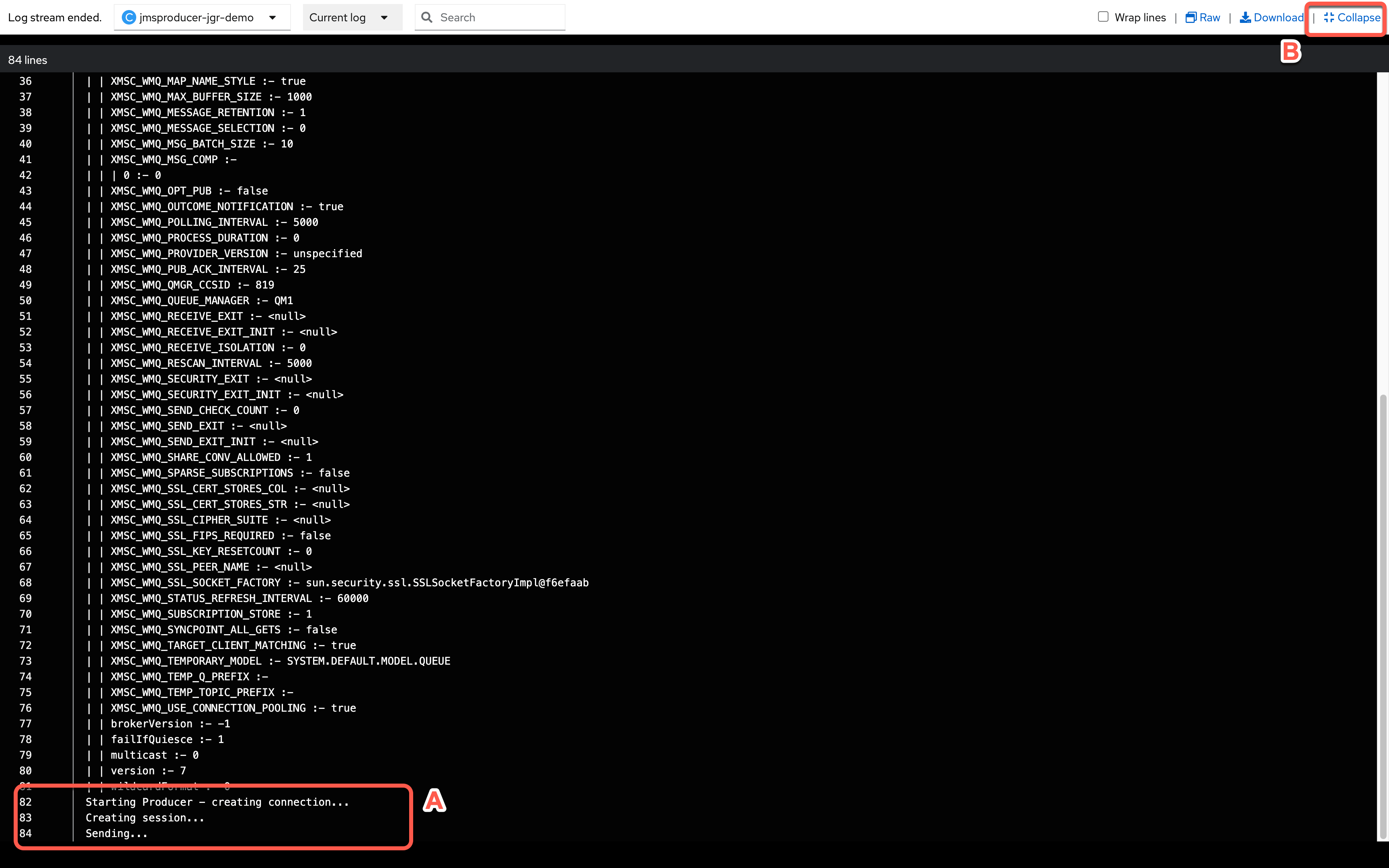Click the container icon next to jmsproducer-jgr-demo

tap(129, 17)
